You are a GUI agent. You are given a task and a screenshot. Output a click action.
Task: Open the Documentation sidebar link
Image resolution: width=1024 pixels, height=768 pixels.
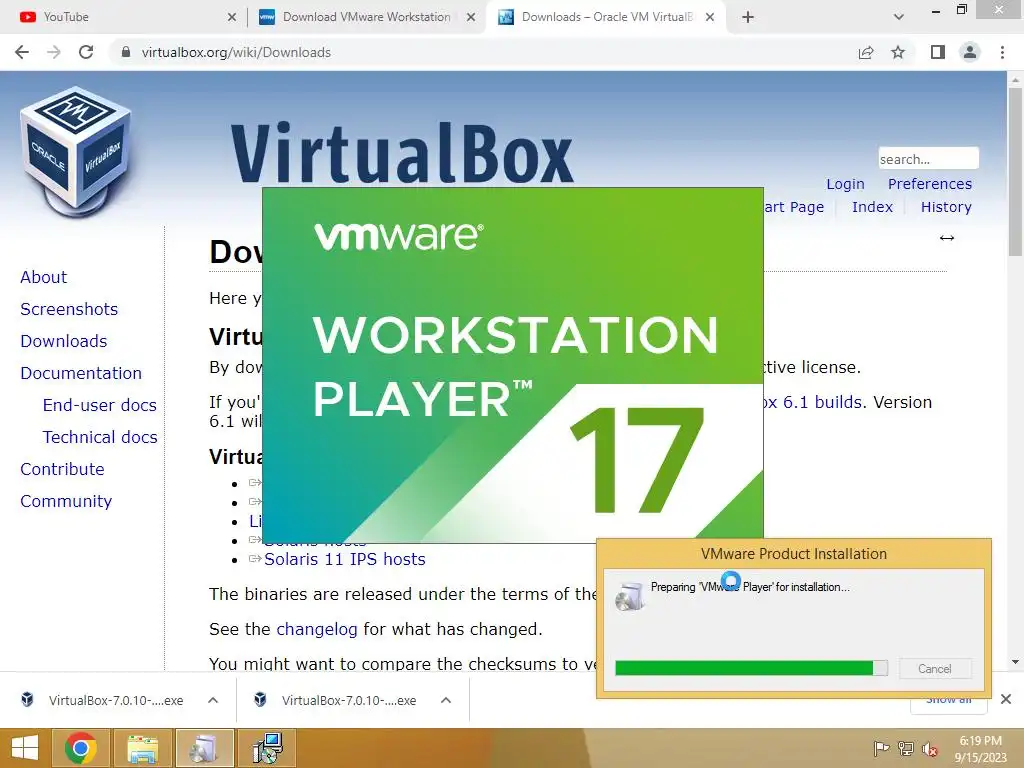click(x=81, y=373)
